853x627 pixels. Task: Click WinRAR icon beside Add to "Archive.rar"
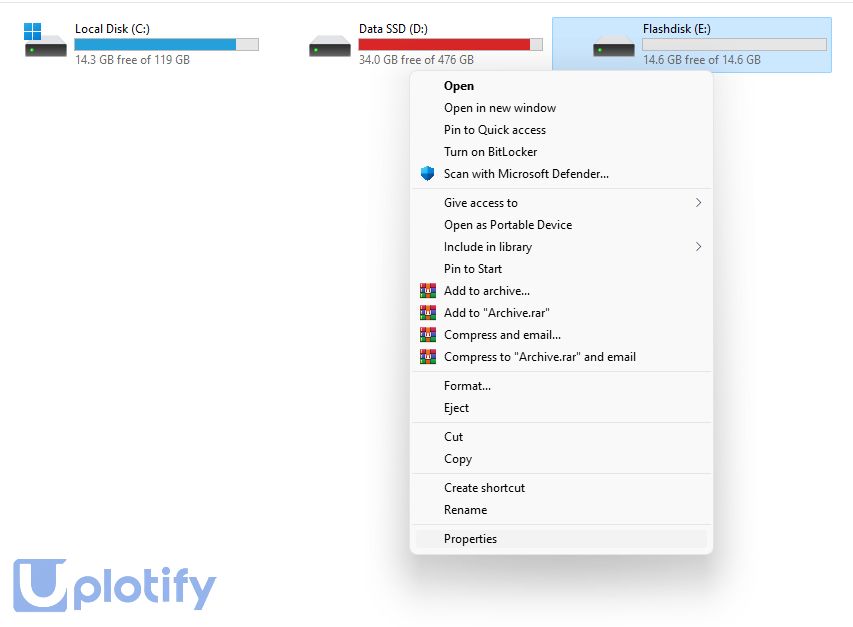click(428, 313)
